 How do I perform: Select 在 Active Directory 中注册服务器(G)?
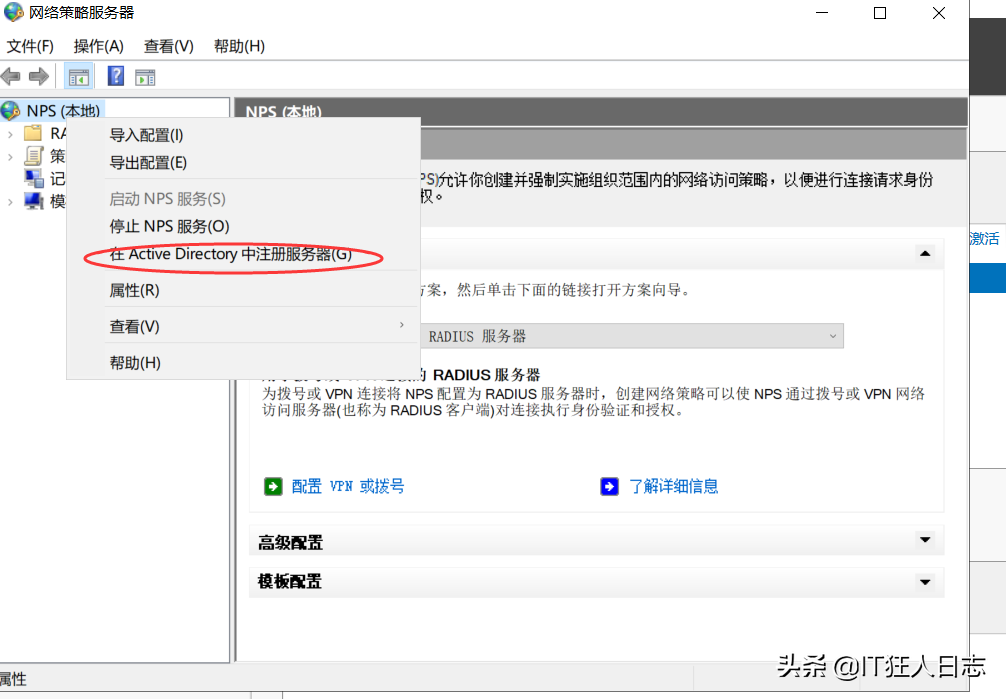pos(230,254)
